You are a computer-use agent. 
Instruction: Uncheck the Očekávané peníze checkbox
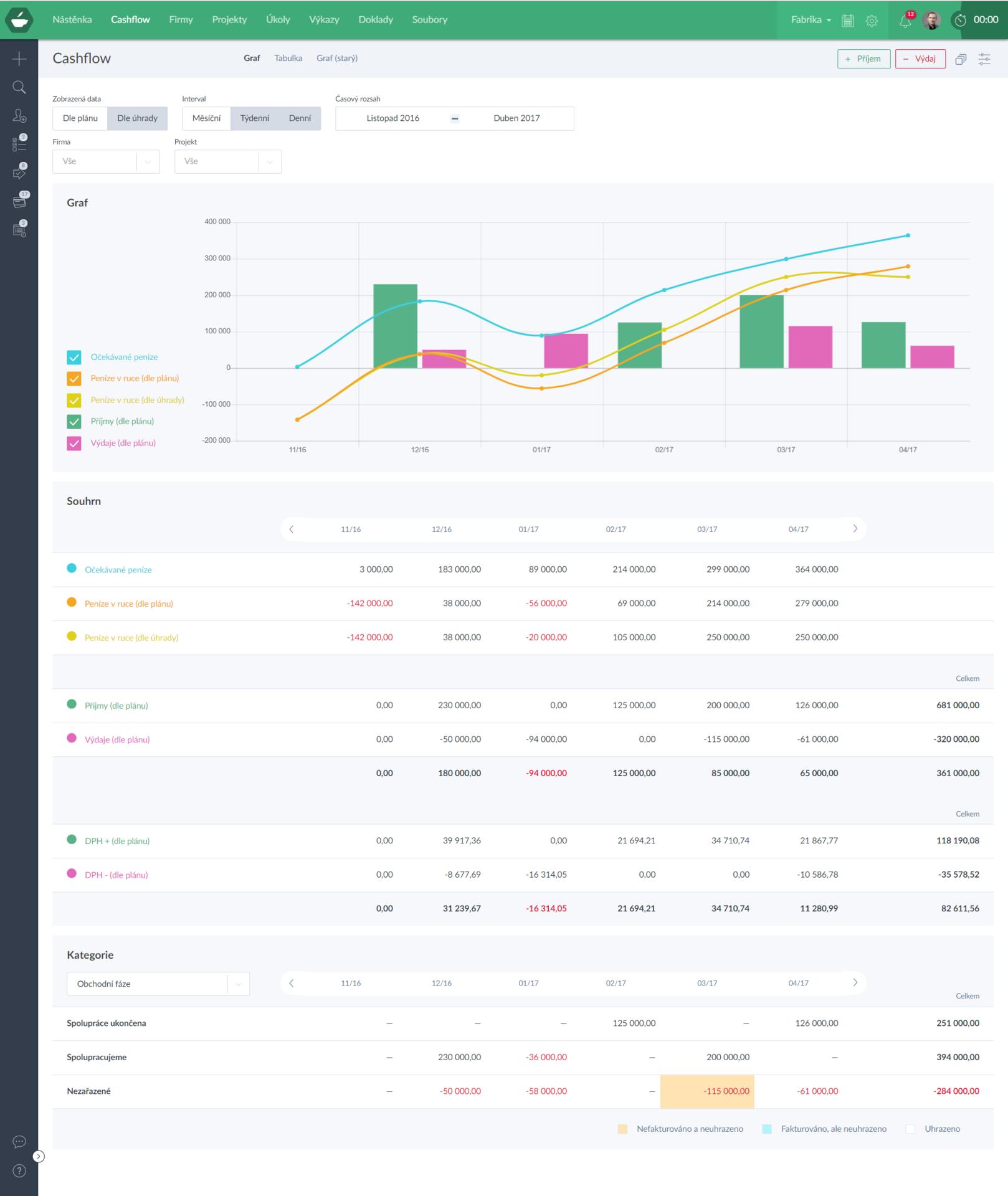click(x=74, y=358)
